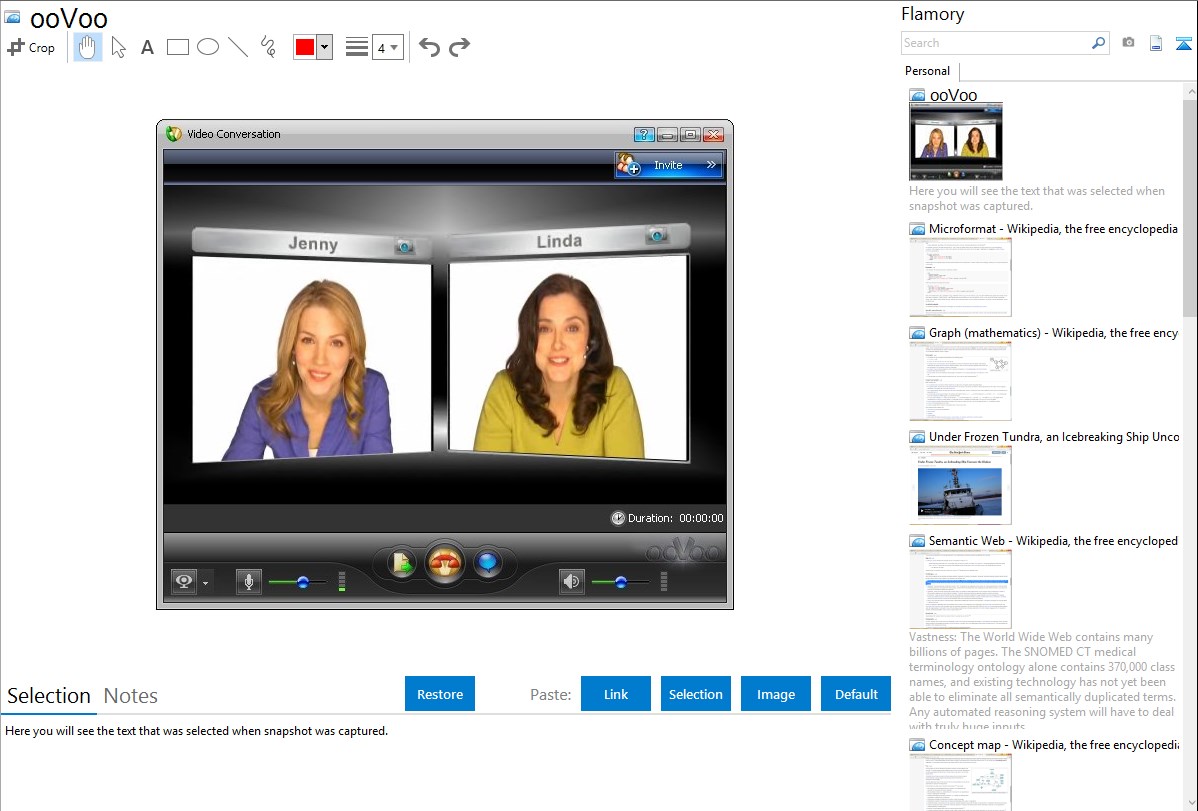Open the ooVoo snapshot thumbnail

click(956, 141)
